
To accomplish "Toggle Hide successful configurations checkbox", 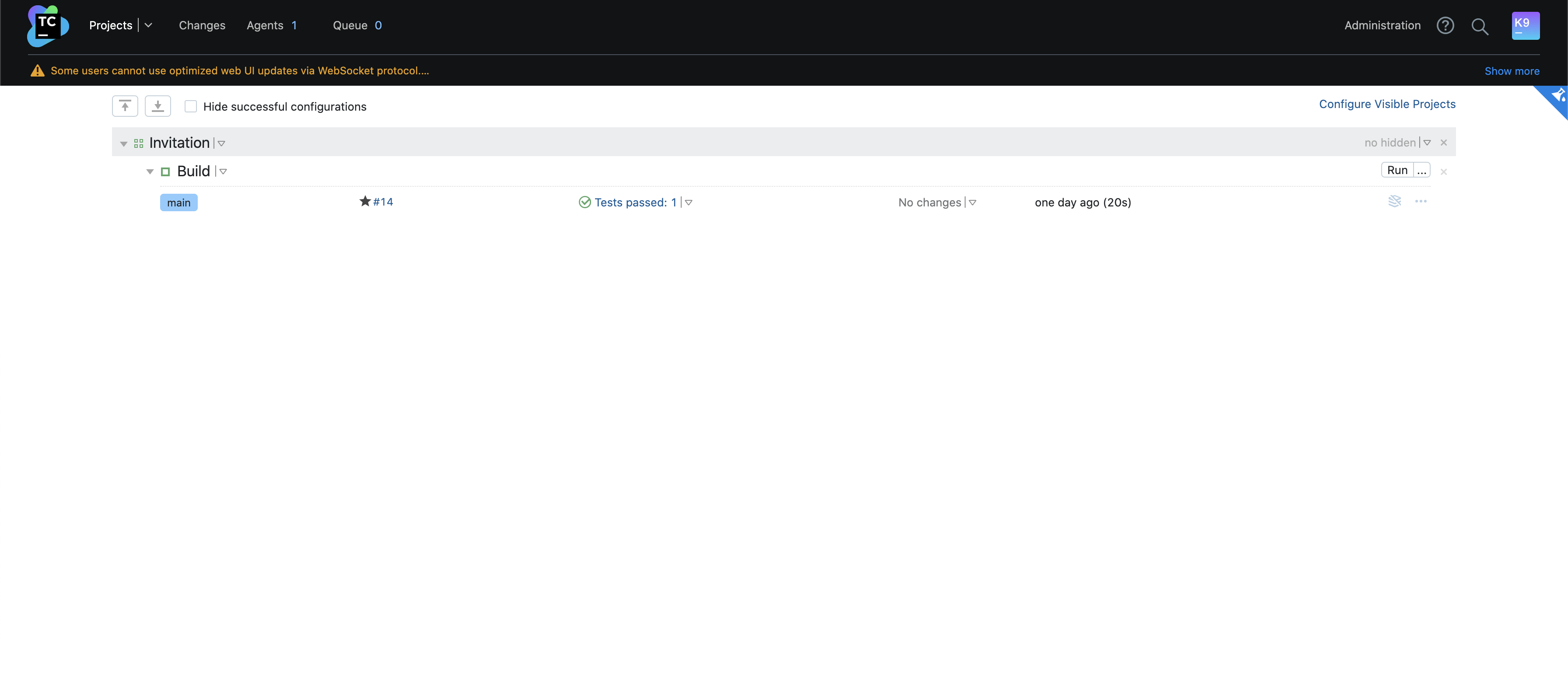I will 190,107.
